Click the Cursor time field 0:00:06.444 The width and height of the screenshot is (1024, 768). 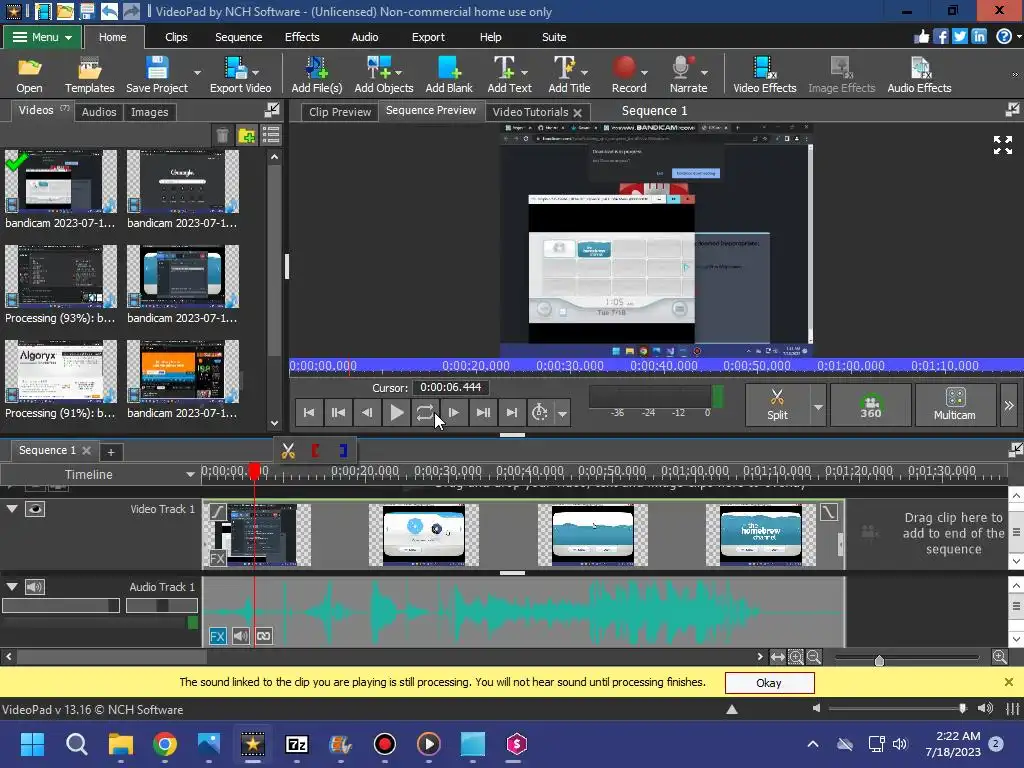click(451, 387)
